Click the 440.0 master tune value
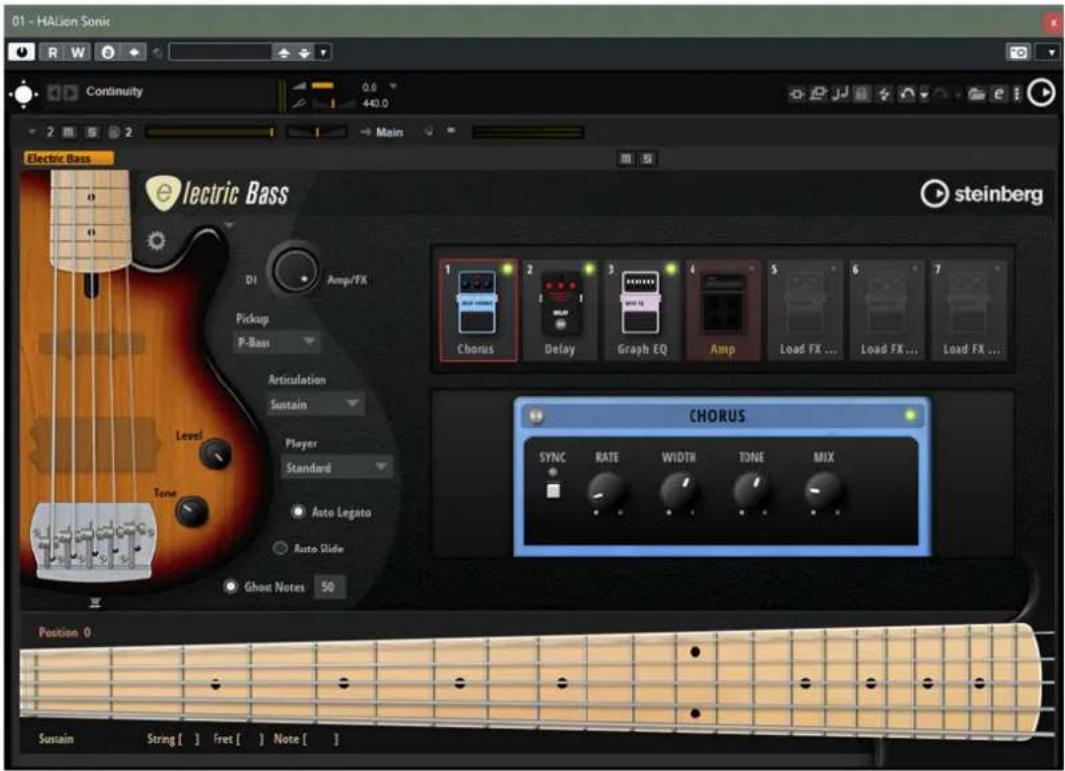 [375, 103]
